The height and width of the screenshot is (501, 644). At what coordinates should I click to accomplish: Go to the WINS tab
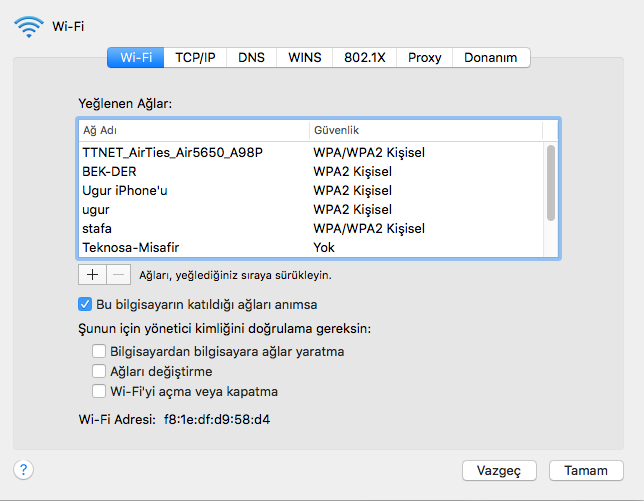tap(304, 57)
